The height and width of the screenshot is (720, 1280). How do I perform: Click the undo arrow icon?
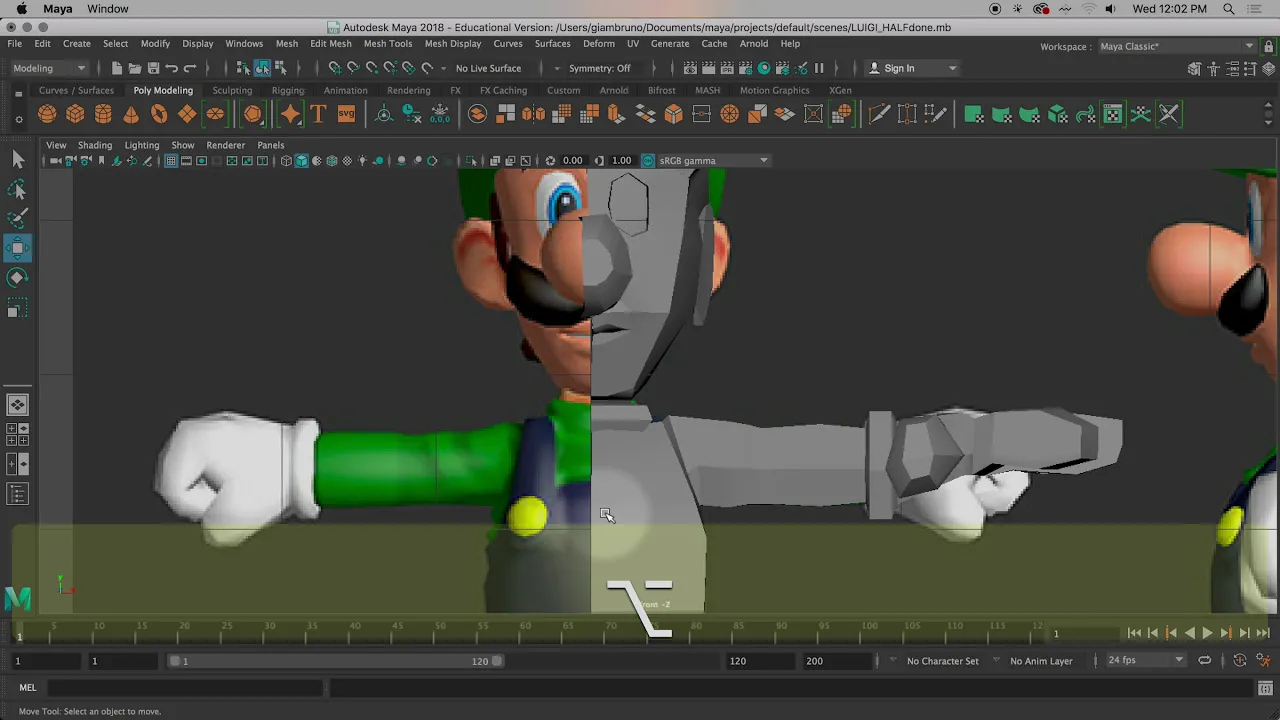(171, 68)
